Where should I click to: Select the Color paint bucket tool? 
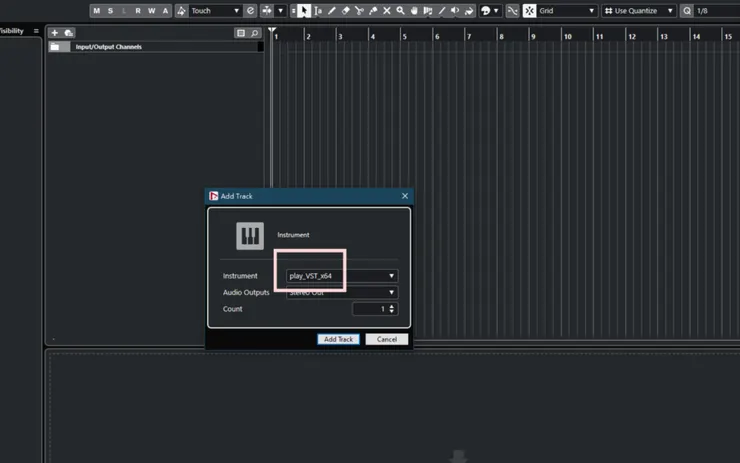click(x=469, y=10)
